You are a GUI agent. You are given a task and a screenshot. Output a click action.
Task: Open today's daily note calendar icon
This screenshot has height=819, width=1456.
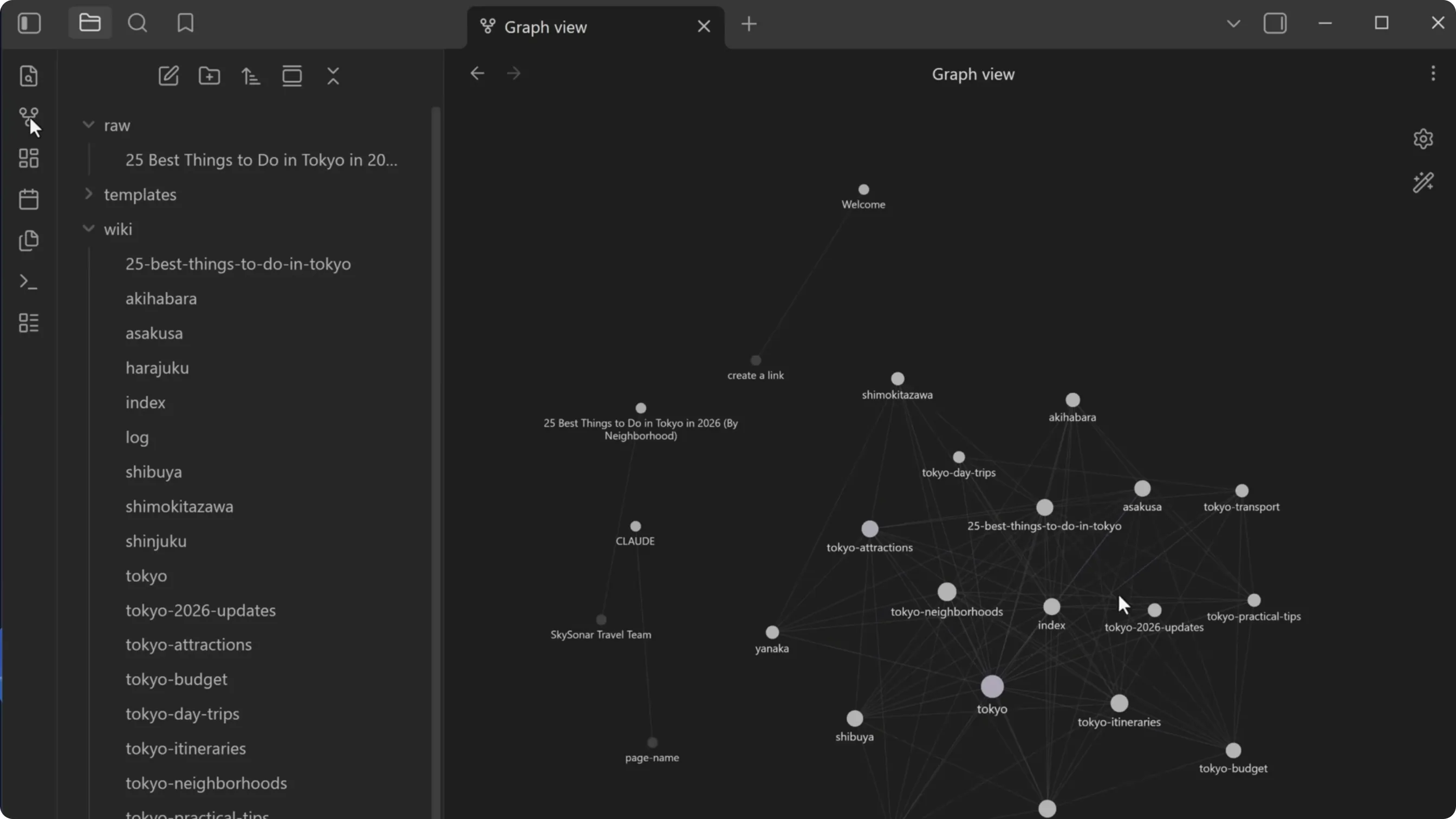click(x=29, y=199)
